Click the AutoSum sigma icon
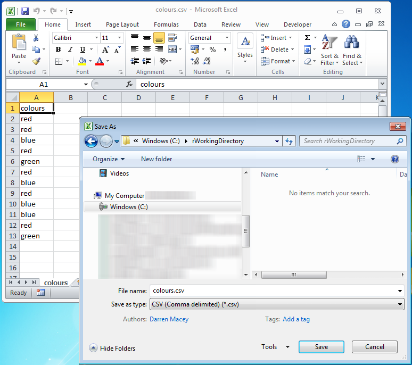 click(x=308, y=38)
